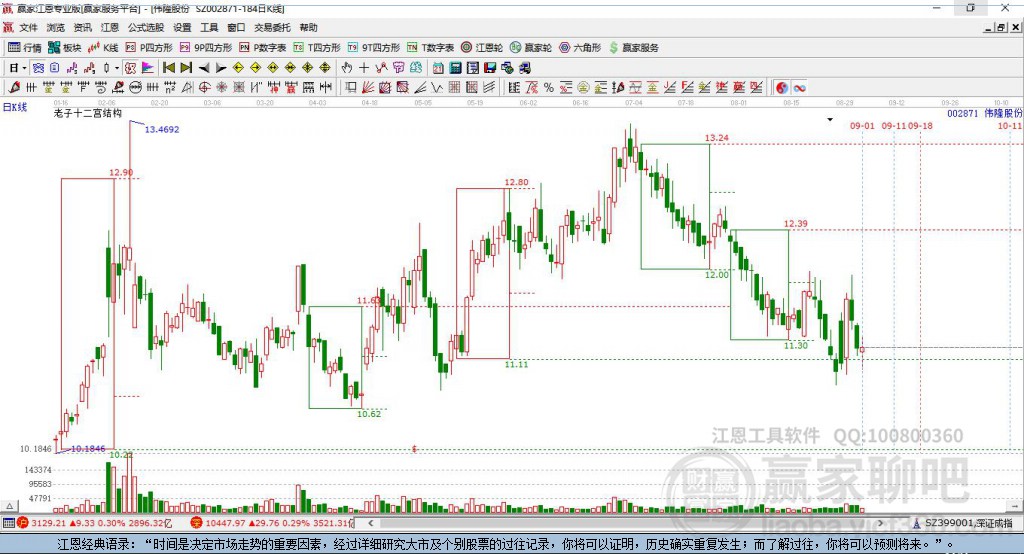Open the 资讯 menu
This screenshot has height=554, width=1024.
click(x=82, y=27)
